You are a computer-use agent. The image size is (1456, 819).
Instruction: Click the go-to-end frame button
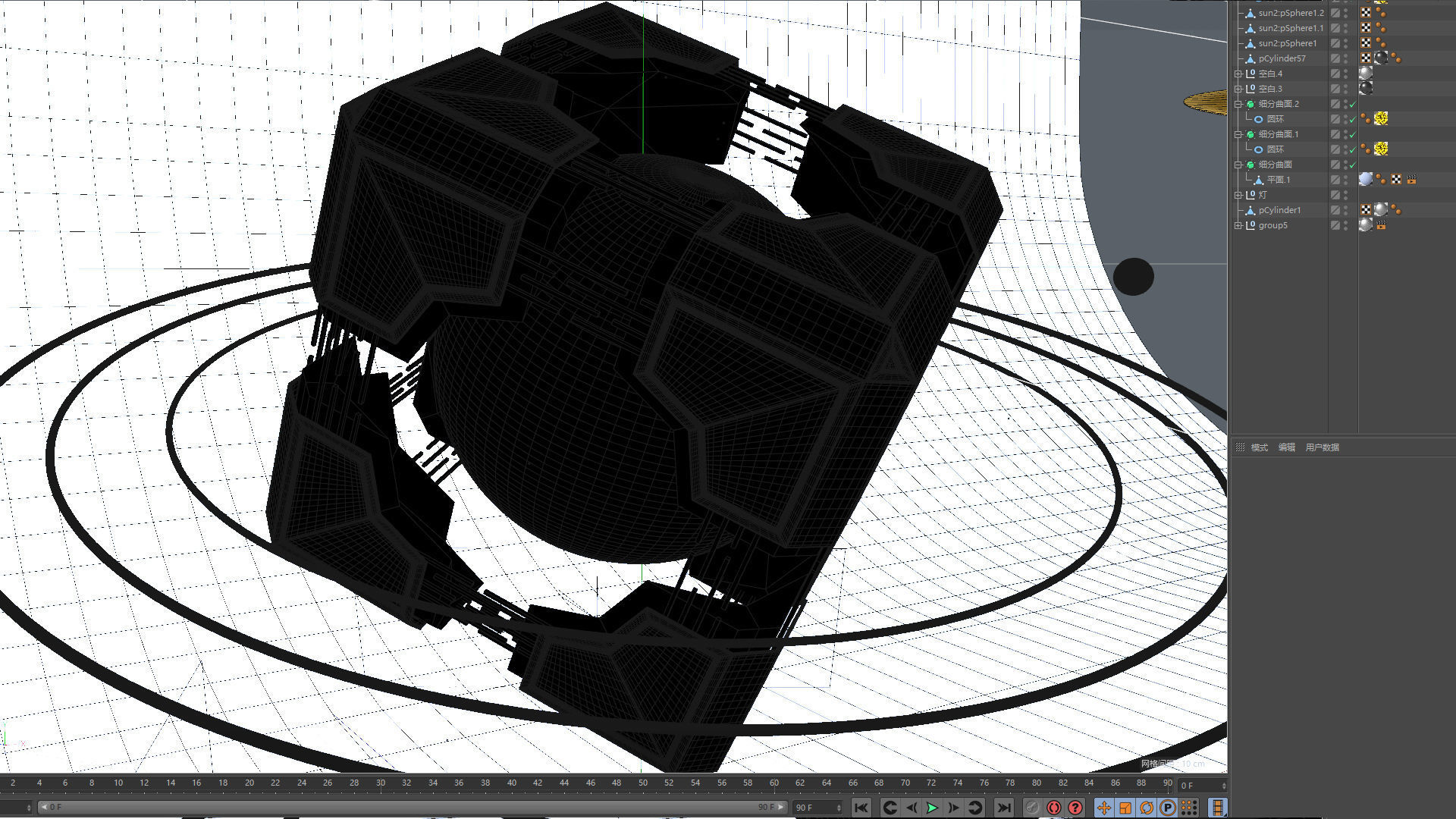[x=1005, y=808]
